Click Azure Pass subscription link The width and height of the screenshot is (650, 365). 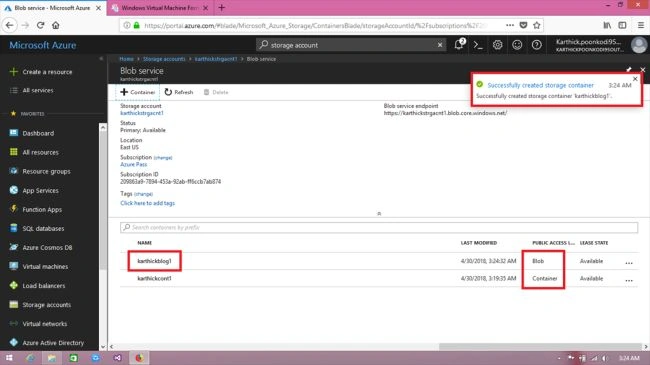(133, 164)
